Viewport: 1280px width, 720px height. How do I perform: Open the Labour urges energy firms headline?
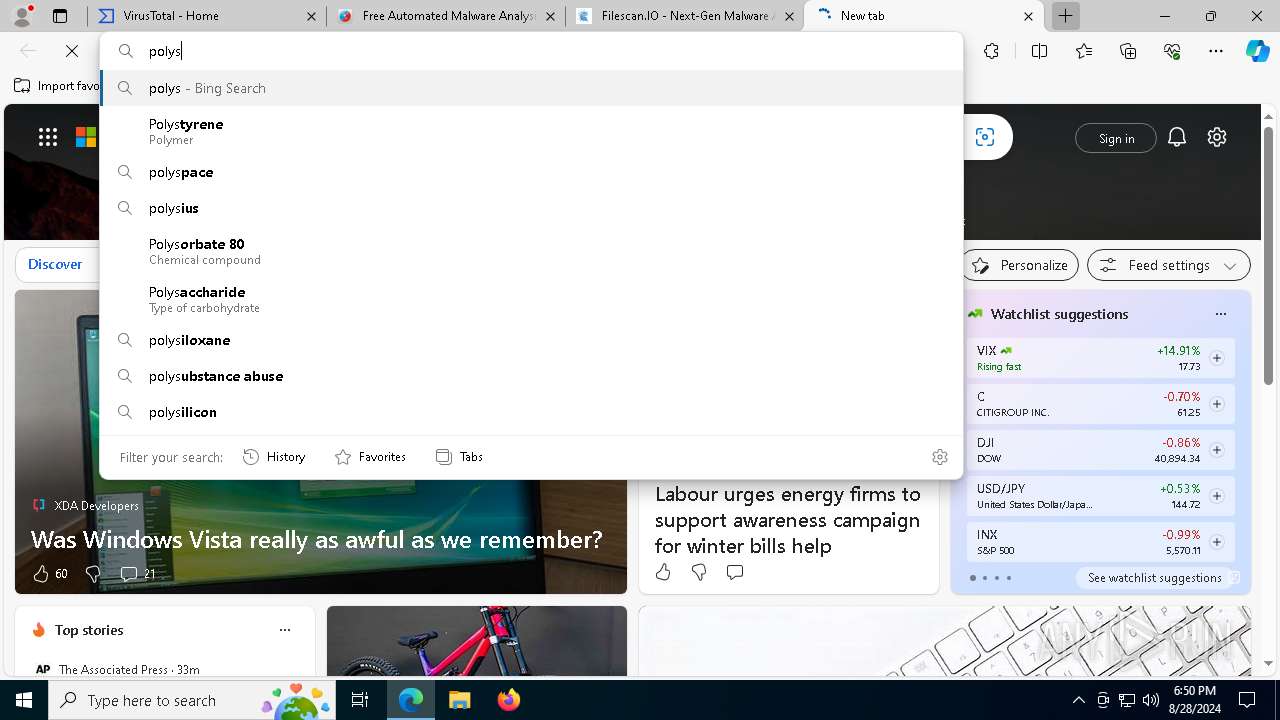click(x=788, y=520)
